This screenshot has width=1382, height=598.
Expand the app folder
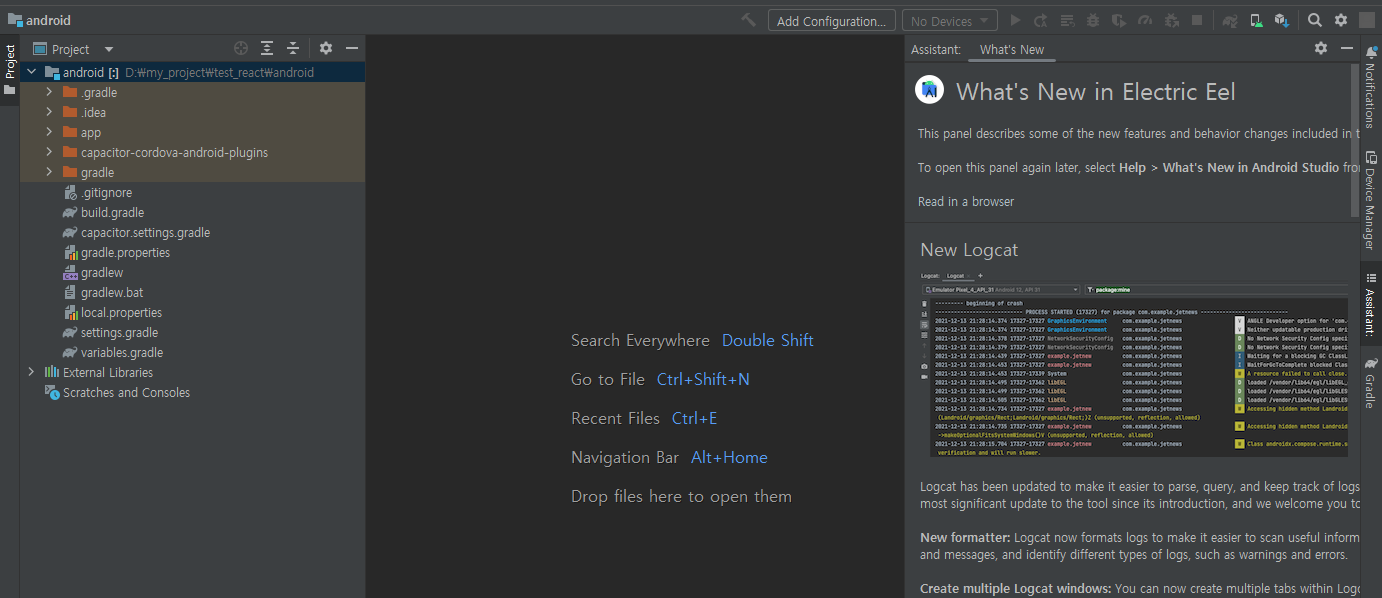(x=49, y=132)
